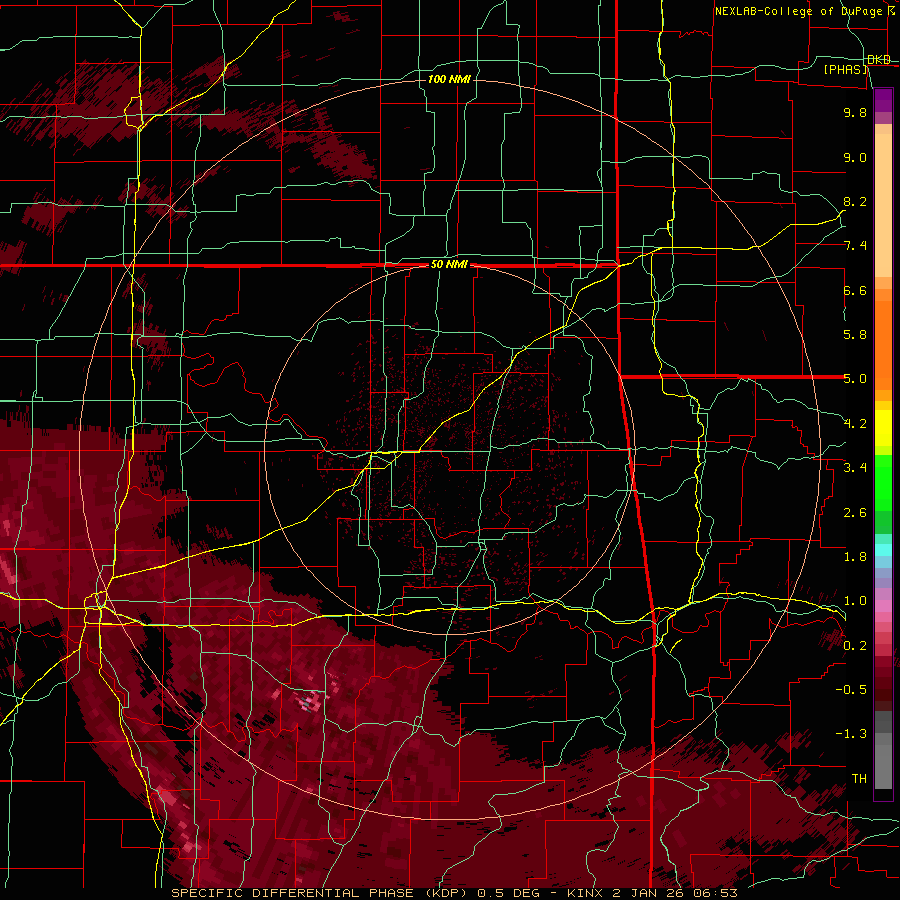Pick the bright green section of the color bar
This screenshot has width=900, height=900.
[x=883, y=483]
